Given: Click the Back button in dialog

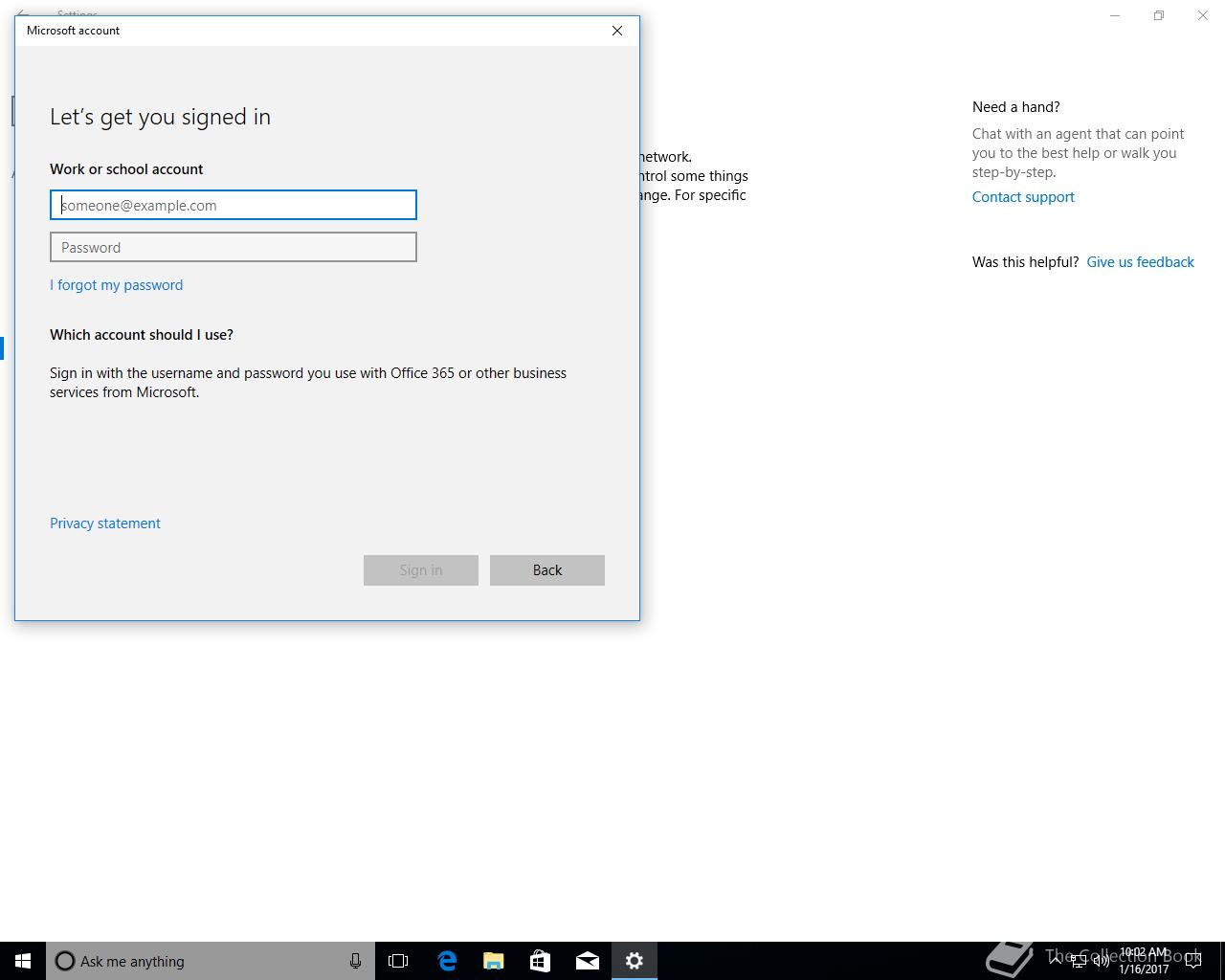Looking at the screenshot, I should [547, 570].
